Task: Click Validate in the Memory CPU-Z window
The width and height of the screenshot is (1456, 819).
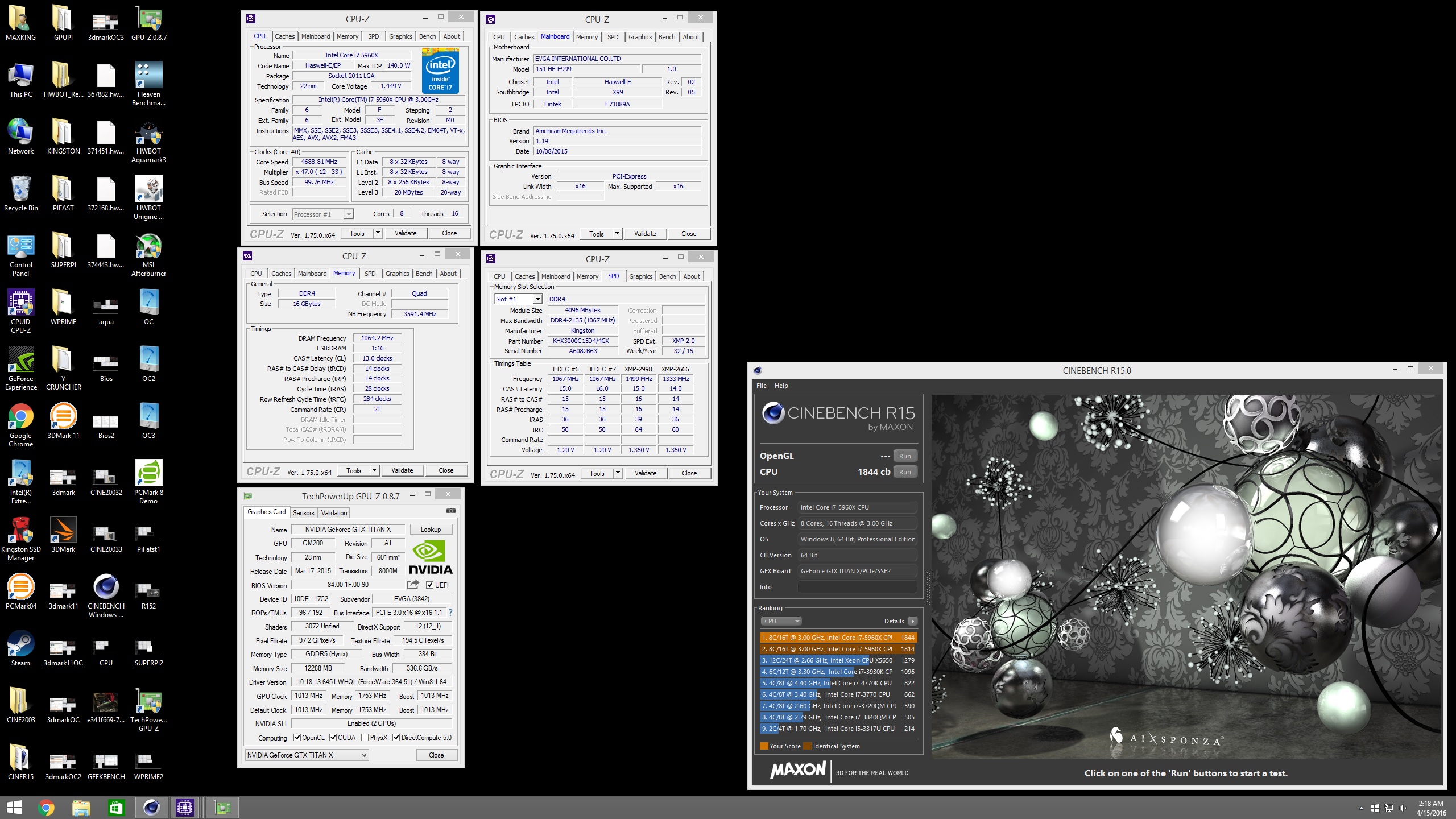Action: coord(402,470)
